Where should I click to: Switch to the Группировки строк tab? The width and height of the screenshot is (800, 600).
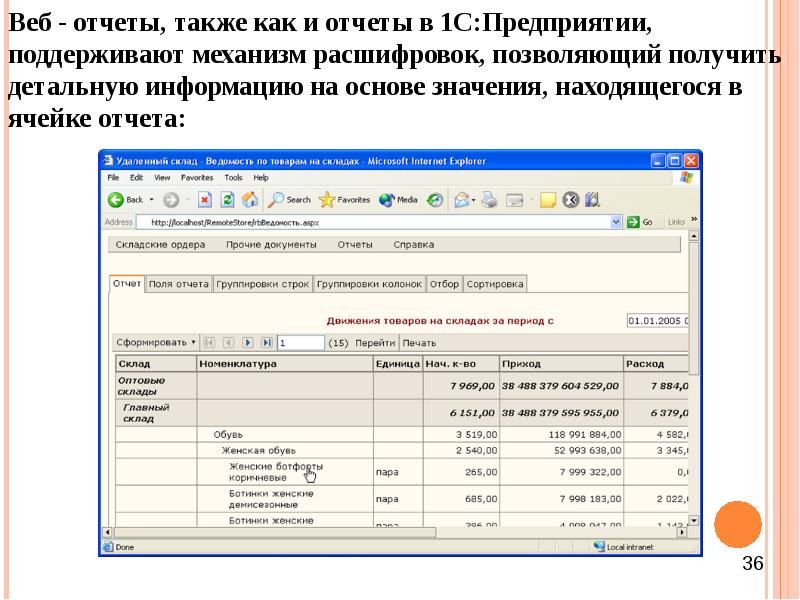[263, 284]
